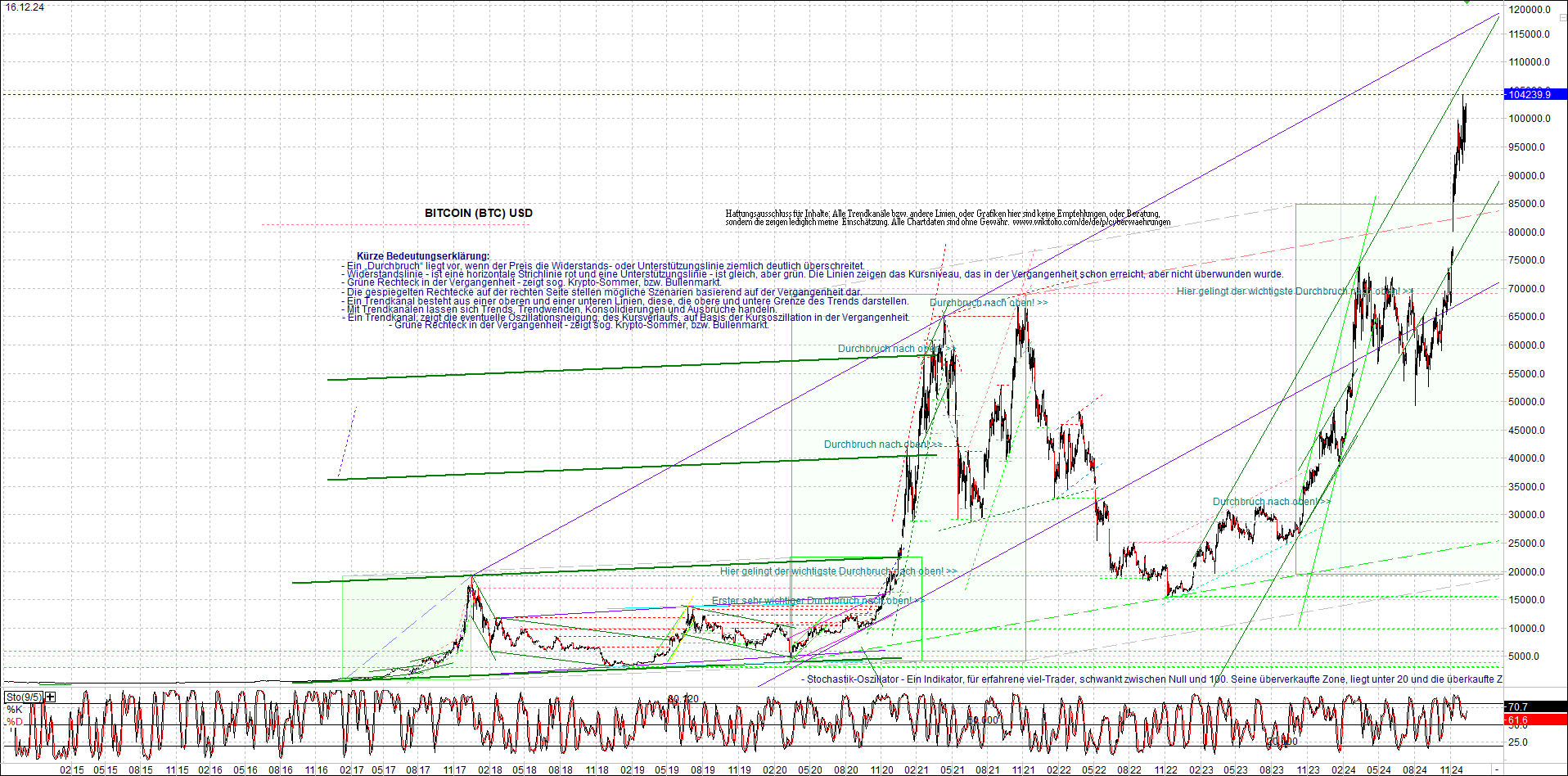Select the green arrow marker above the latest candle
Screen dimensions: 1568x776
(x=1467, y=3)
